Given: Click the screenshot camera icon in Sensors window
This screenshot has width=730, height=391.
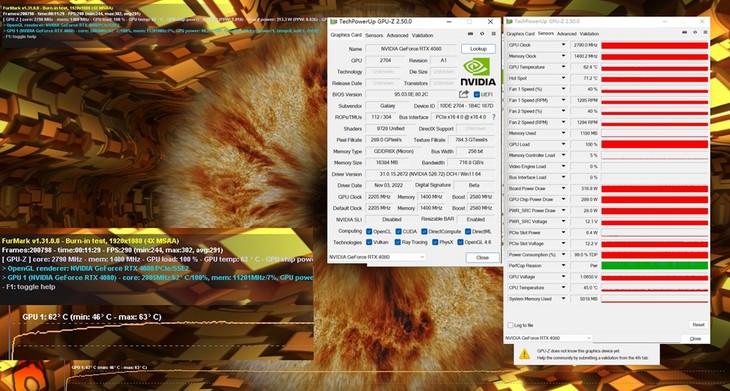Looking at the screenshot, I should pos(684,33).
